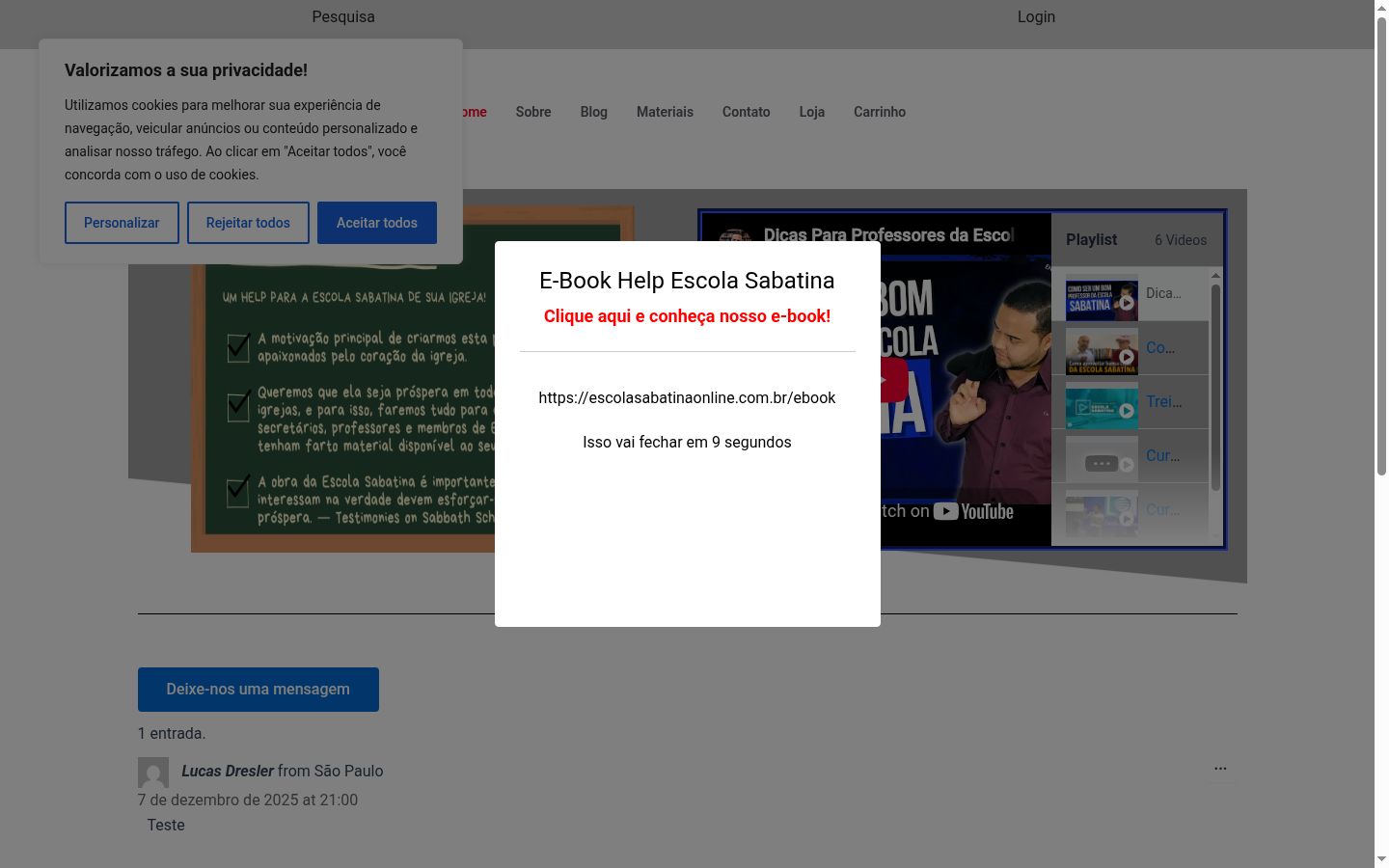Click the escolasabatinaonline.com.br/ebook URL text
1389x868 pixels.
pos(687,397)
